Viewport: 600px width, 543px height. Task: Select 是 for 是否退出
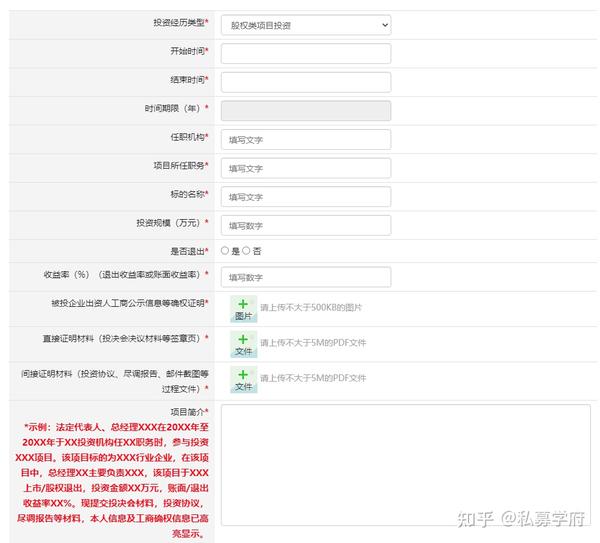(x=225, y=251)
